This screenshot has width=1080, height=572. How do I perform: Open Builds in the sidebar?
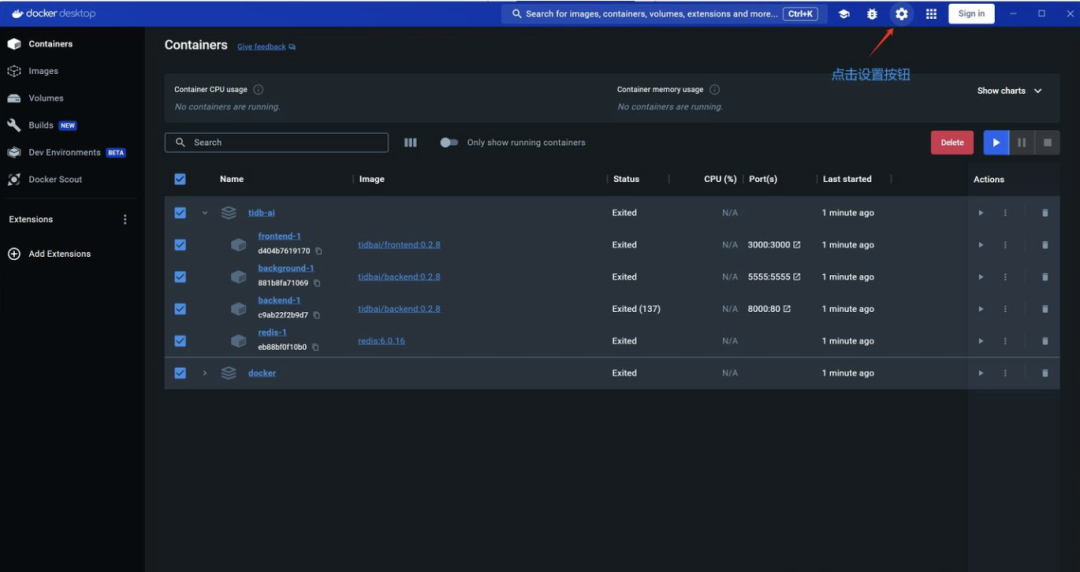click(x=41, y=125)
